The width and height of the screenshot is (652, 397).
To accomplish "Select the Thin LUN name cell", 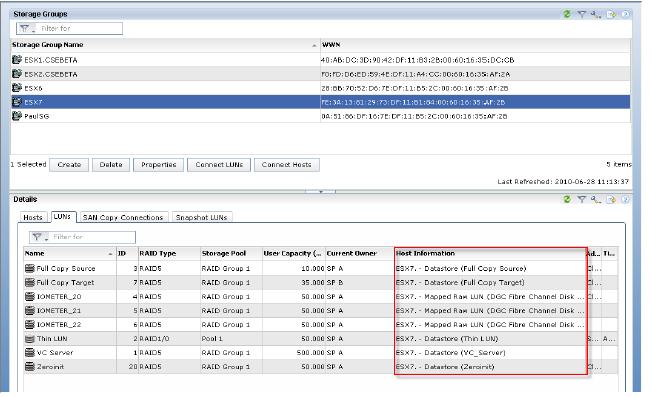I will click(x=52, y=339).
